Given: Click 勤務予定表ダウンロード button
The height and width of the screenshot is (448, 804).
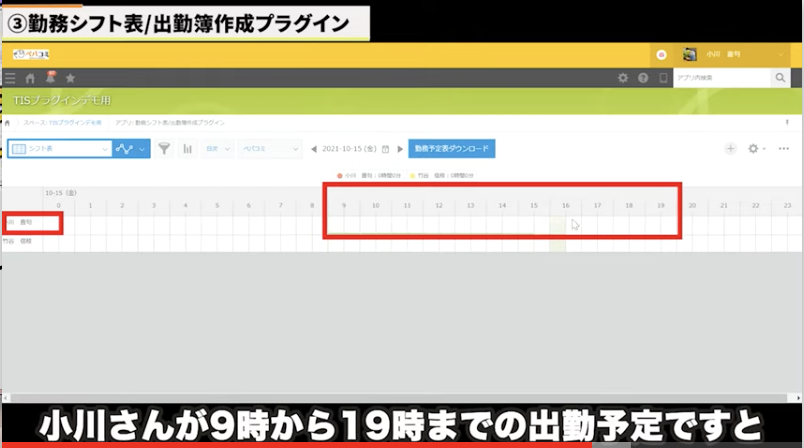Looking at the screenshot, I should (451, 149).
